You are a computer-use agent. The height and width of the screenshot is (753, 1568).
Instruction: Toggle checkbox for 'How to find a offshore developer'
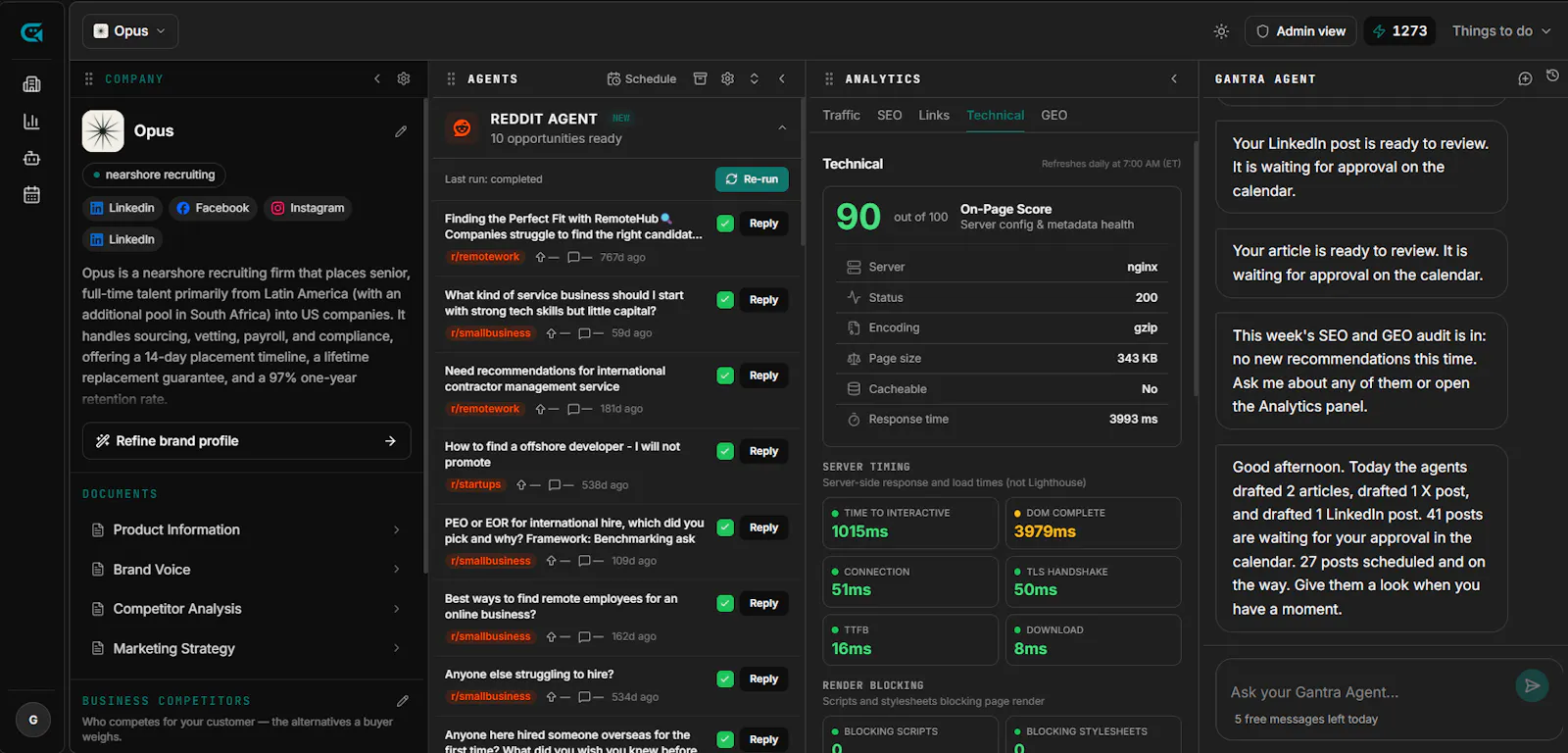pyautogui.click(x=725, y=451)
